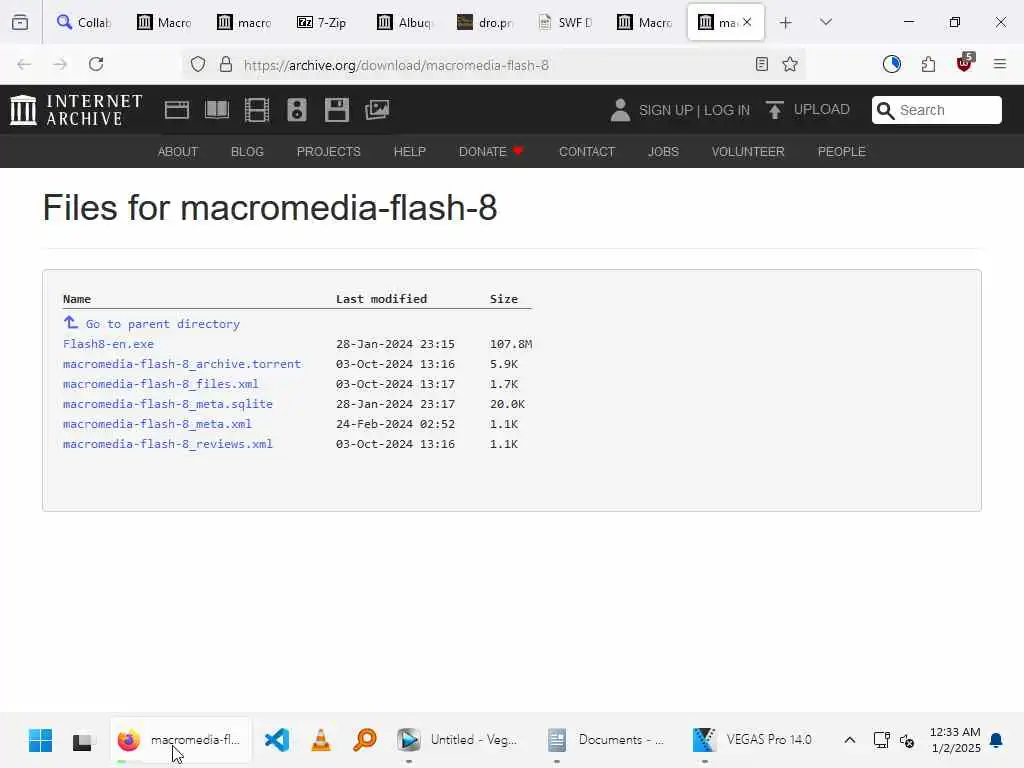The width and height of the screenshot is (1024, 768).
Task: Close the active macromedia tab
Action: (x=747, y=22)
